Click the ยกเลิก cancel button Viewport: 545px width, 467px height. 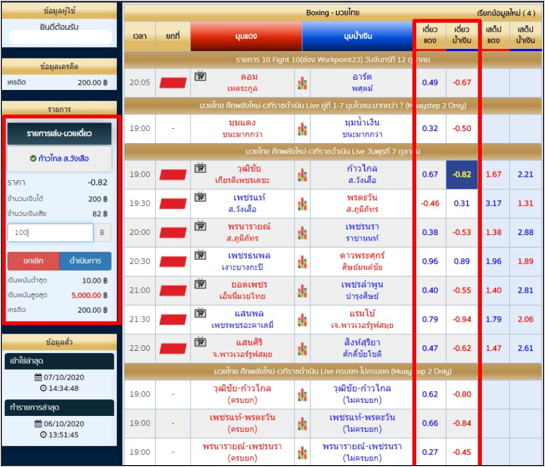click(x=33, y=261)
